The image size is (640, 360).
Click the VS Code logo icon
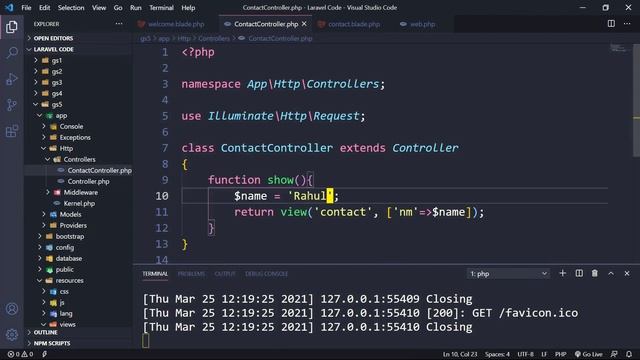pos(9,7)
